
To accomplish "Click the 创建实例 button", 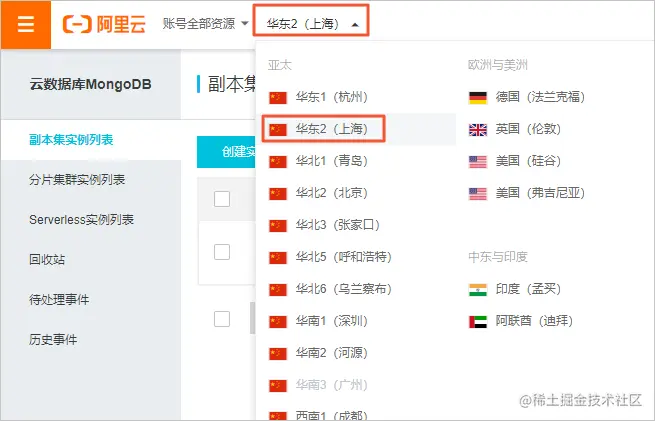I will [226, 152].
